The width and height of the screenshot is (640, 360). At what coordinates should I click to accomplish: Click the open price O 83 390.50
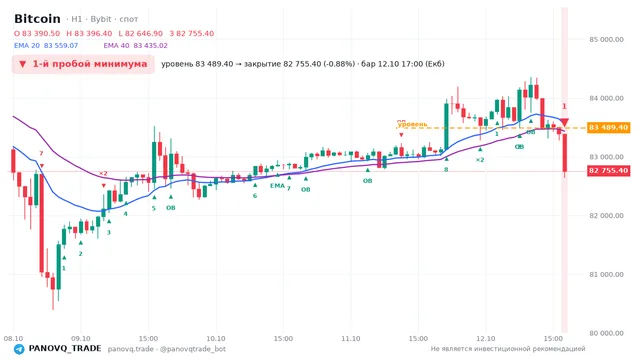tap(37, 33)
